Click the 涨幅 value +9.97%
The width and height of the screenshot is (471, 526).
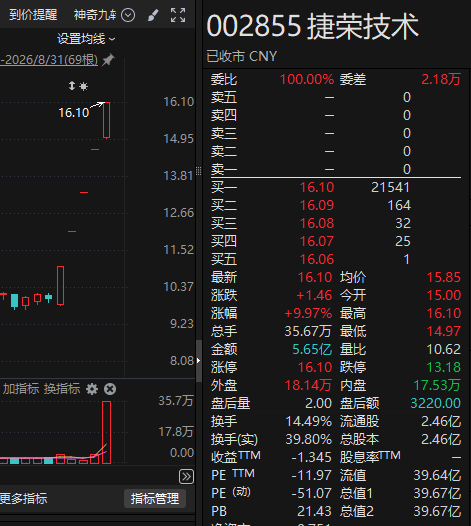point(308,313)
